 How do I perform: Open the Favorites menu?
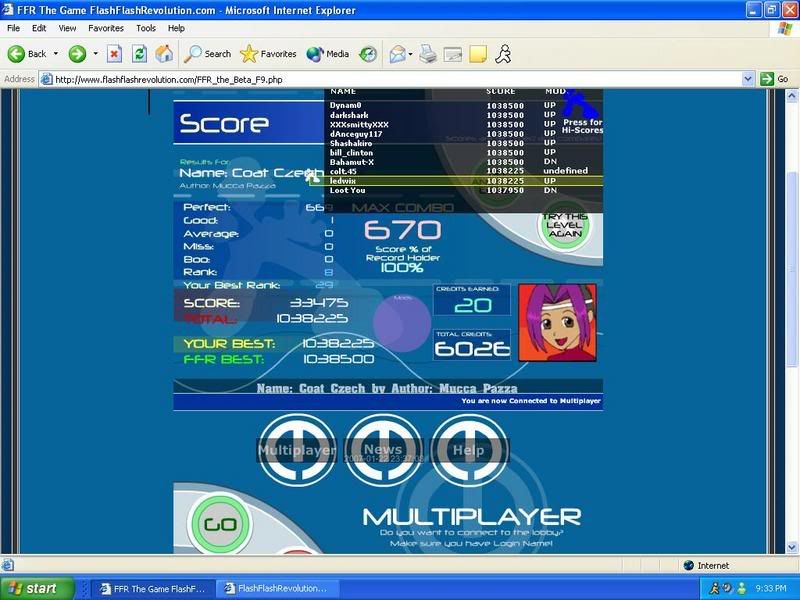click(x=106, y=28)
